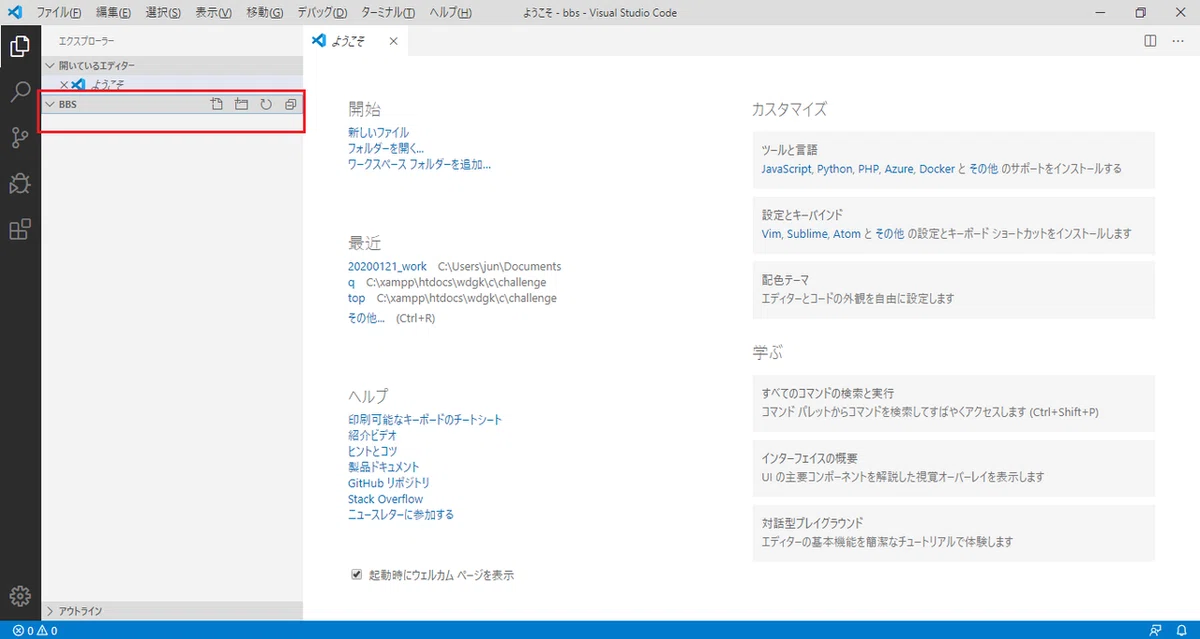Collapse the BBS folder section
This screenshot has height=639, width=1200.
[x=50, y=104]
